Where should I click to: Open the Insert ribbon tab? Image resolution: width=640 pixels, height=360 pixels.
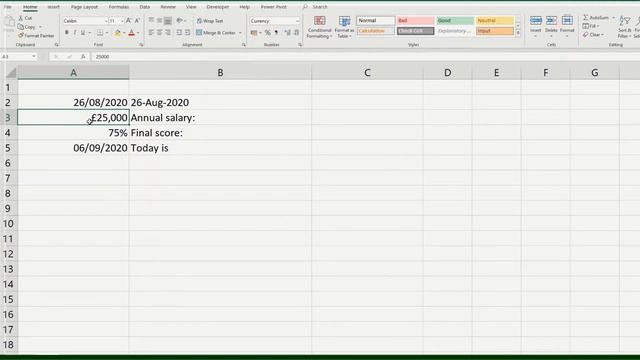point(53,7)
